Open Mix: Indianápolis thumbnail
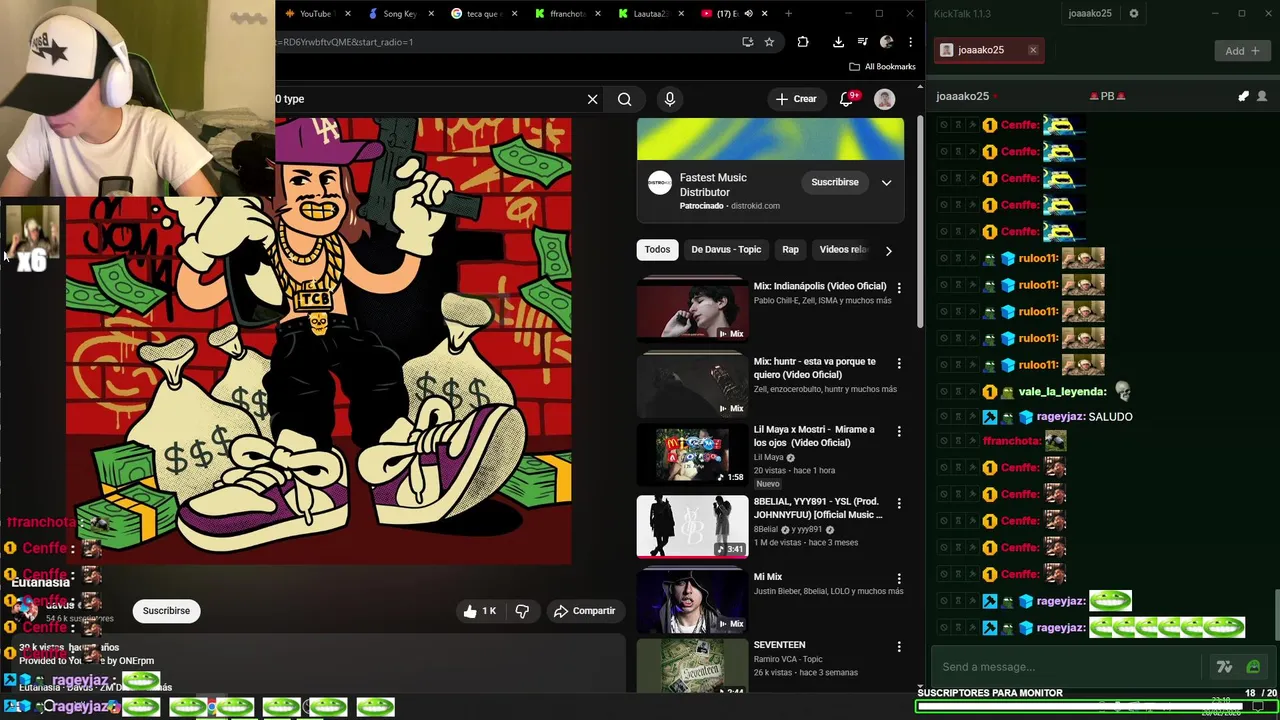 point(692,309)
